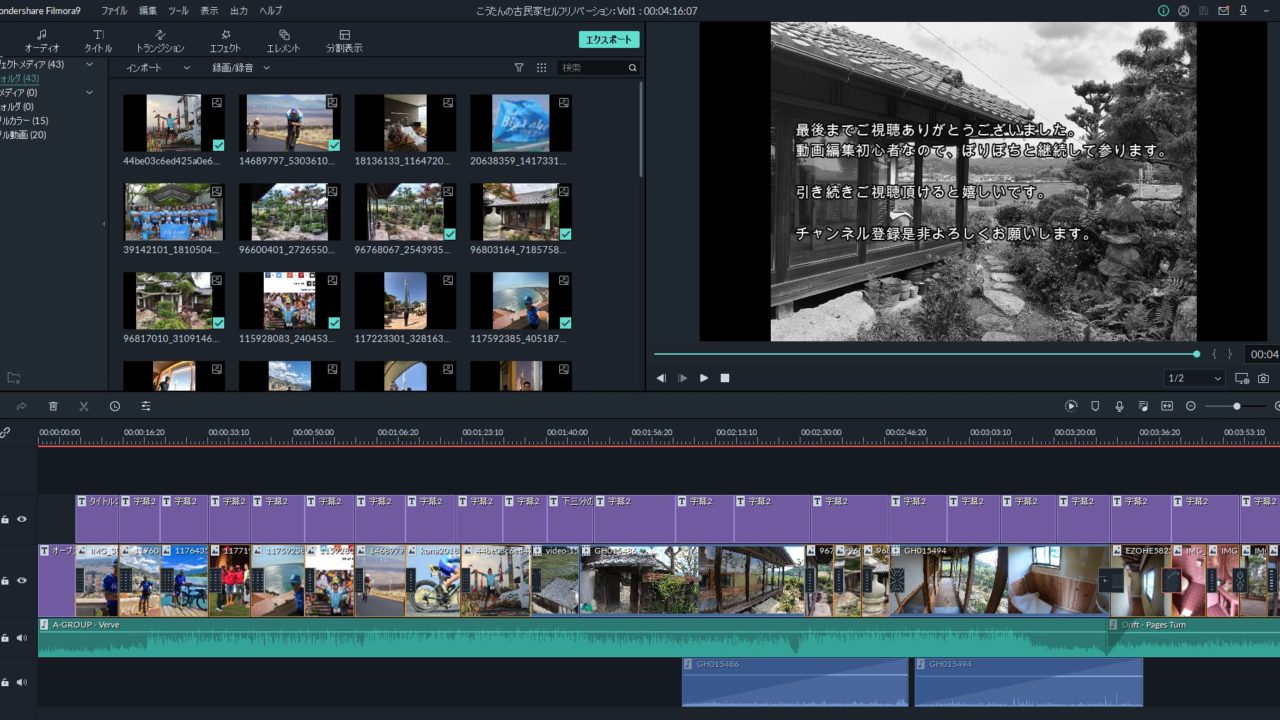This screenshot has width=1280, height=720.
Task: Open the エレメント (Elements) tab
Action: click(283, 41)
